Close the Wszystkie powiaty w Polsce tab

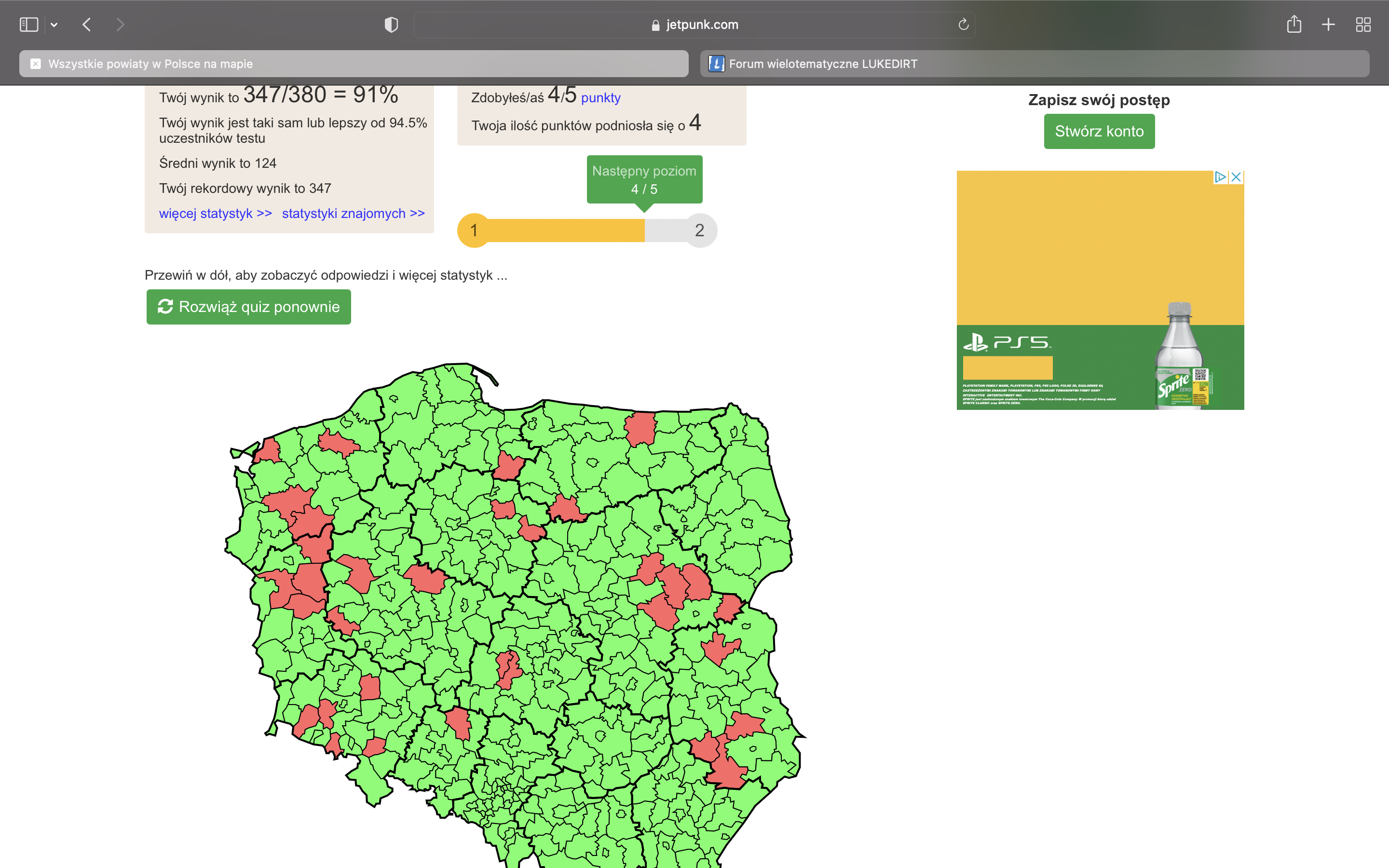pos(36,64)
